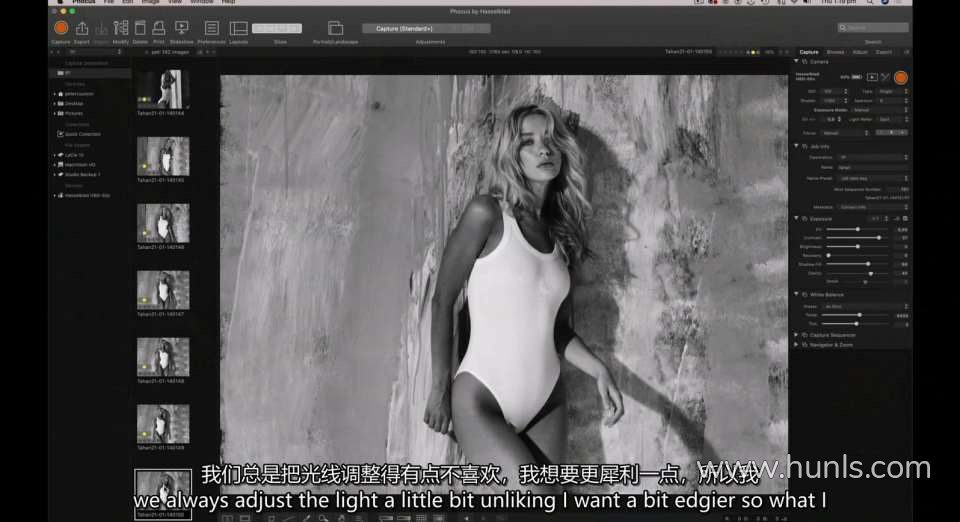
Task: Open Preferences from the toolbar
Action: [211, 28]
